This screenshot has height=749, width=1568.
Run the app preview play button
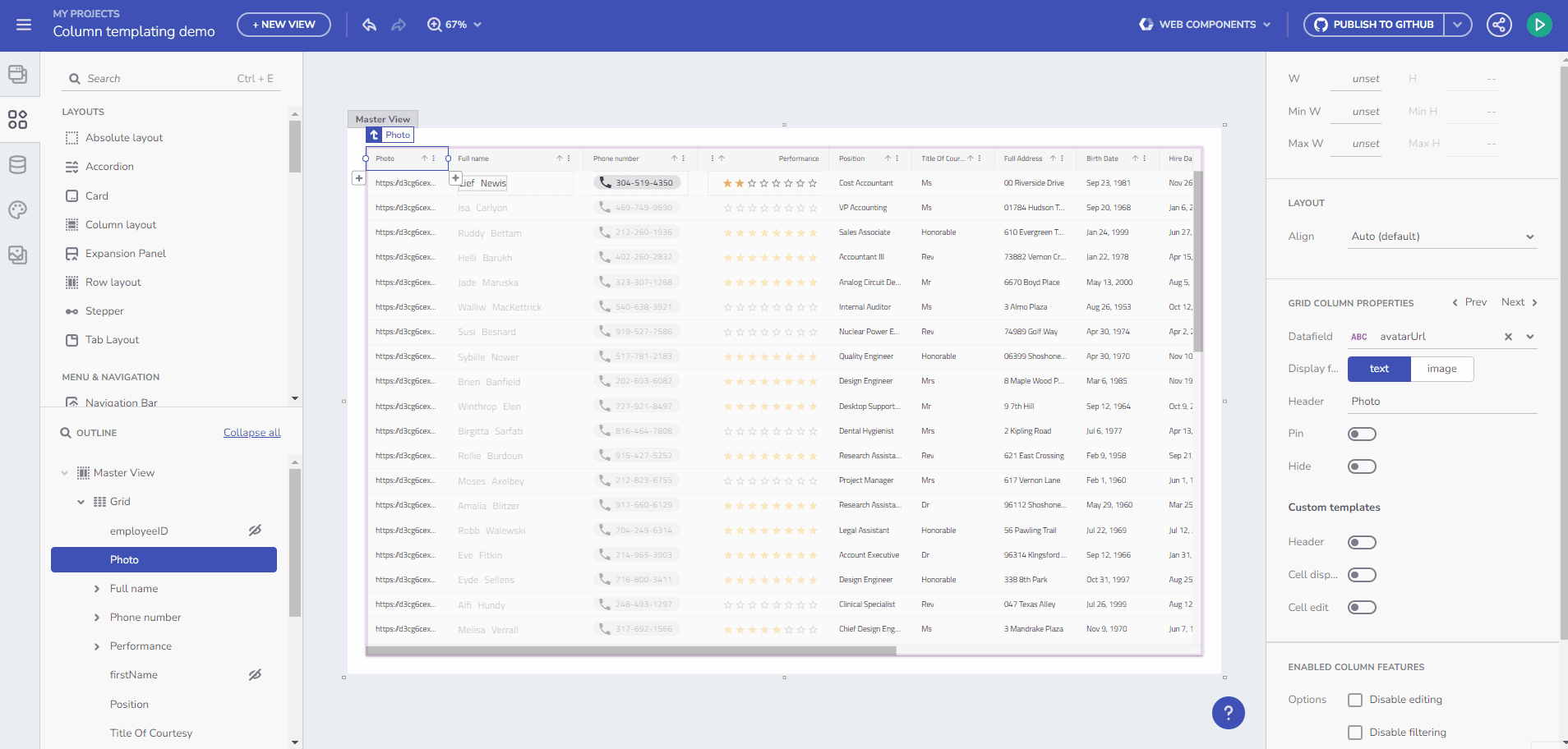(x=1539, y=25)
